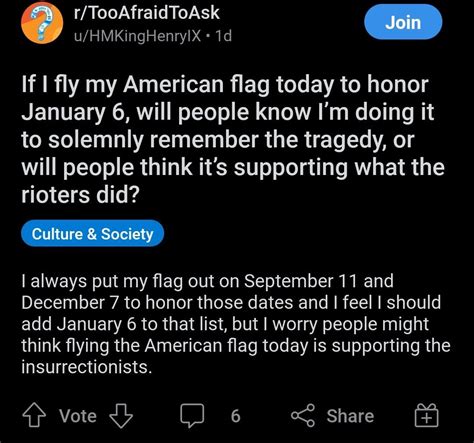Downvote the post with the down arrow
This screenshot has width=474, height=443.
pos(121,416)
